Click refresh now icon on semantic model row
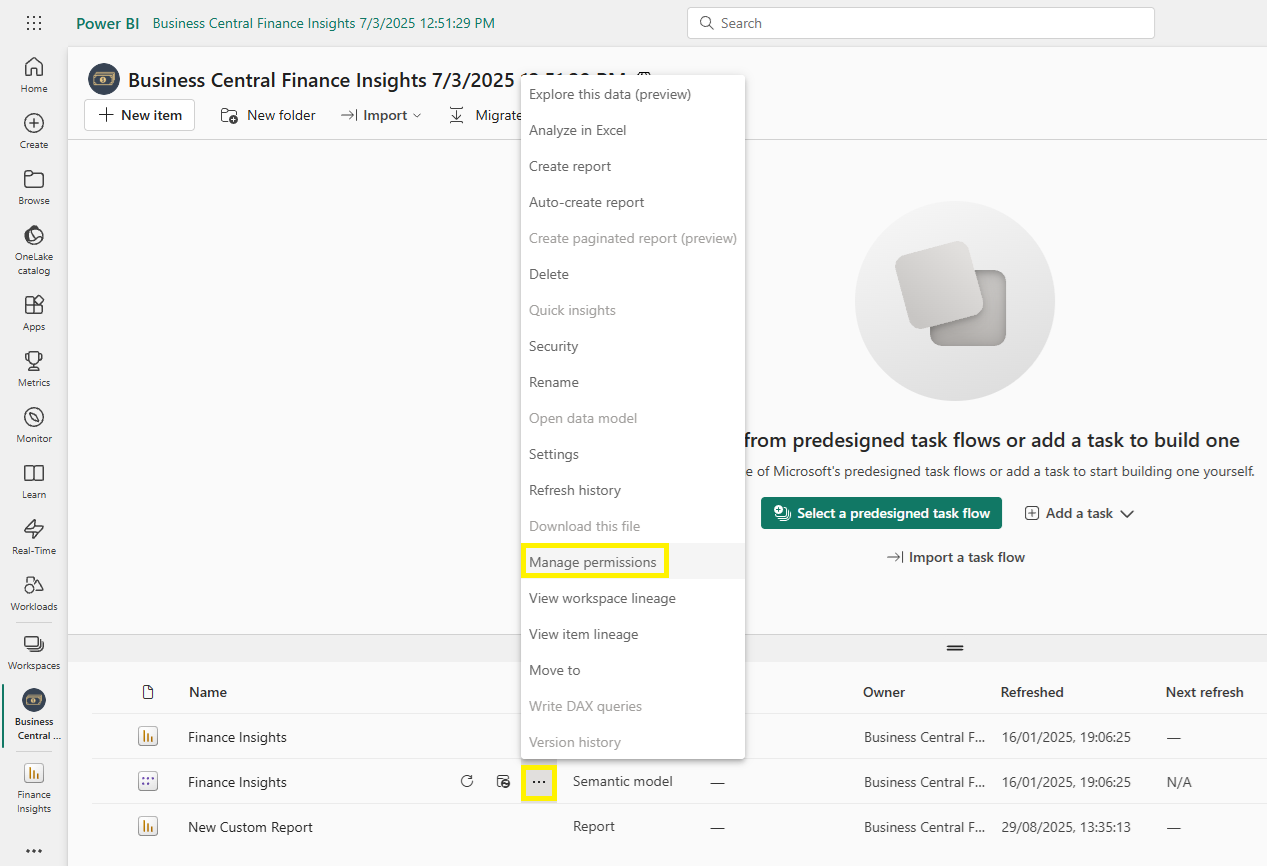Image resolution: width=1267 pixels, height=866 pixels. tap(467, 782)
